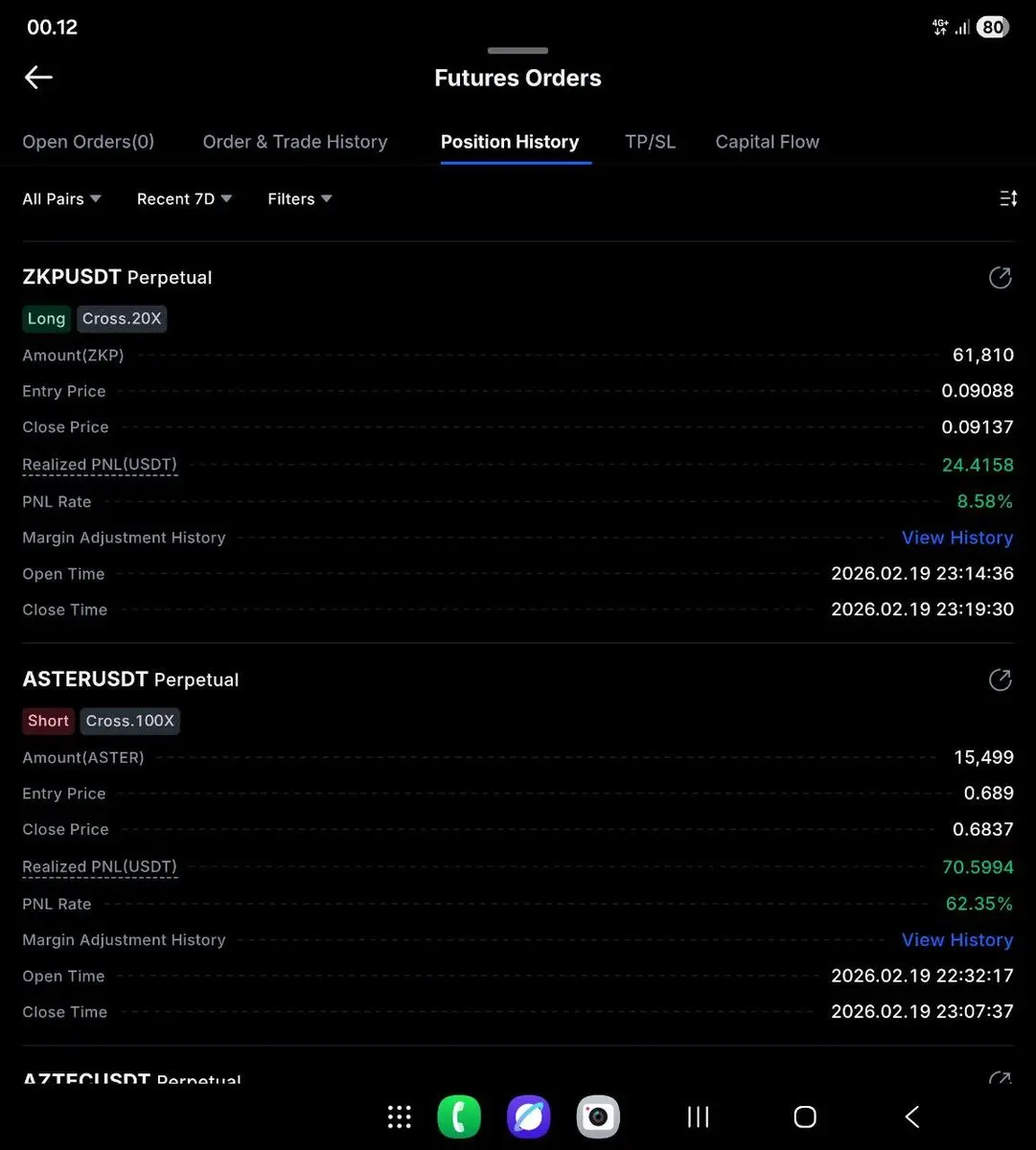Open the Capital Flow tab

click(x=768, y=142)
